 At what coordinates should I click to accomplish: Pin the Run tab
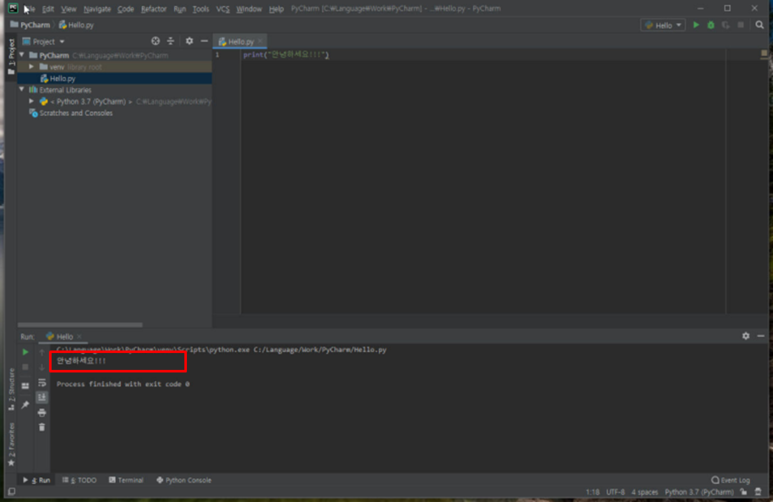[x=25, y=405]
